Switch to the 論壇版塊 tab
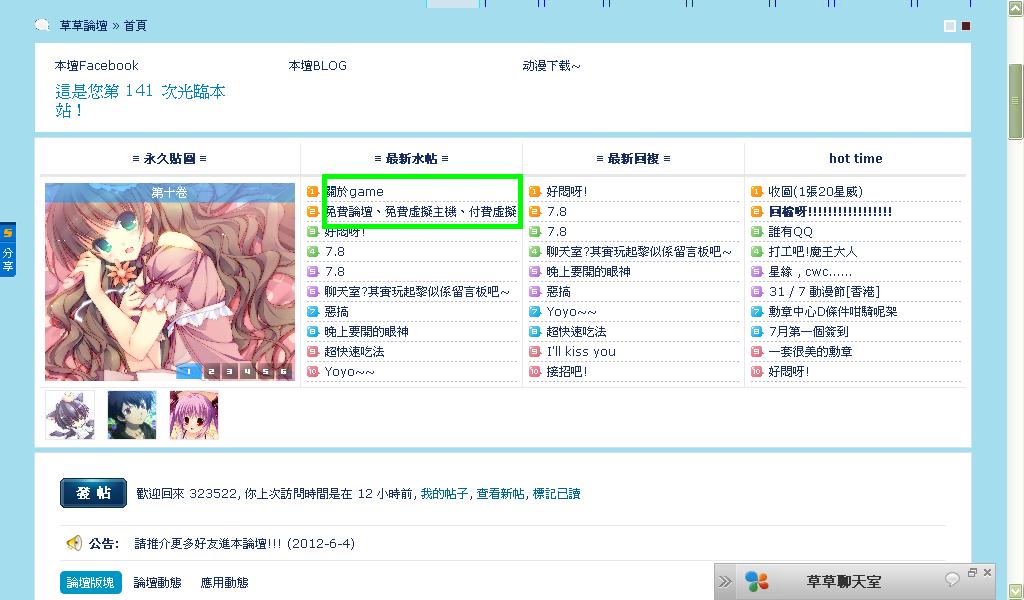Image resolution: width=1024 pixels, height=600 pixels. coord(90,582)
